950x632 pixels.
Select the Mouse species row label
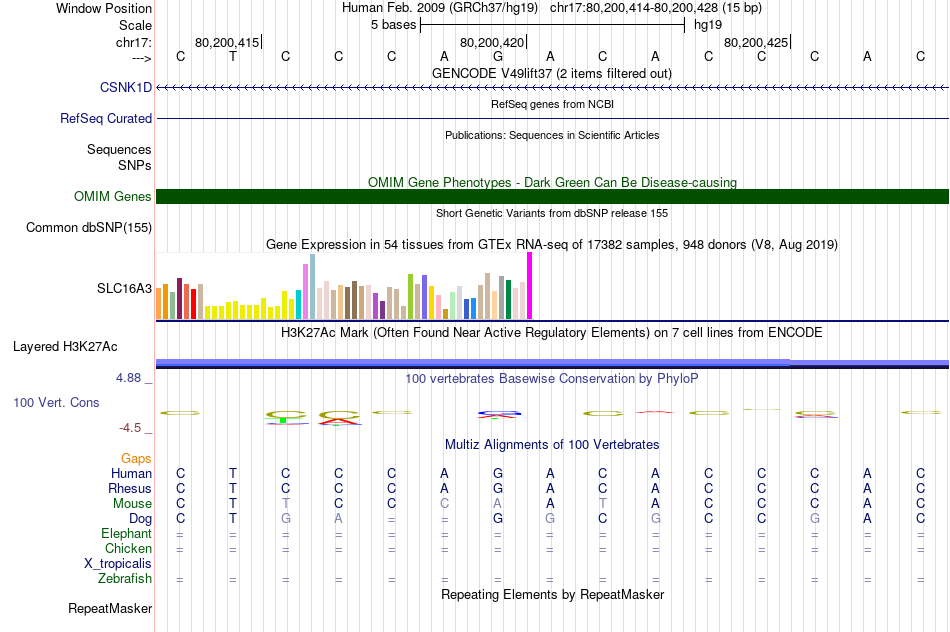click(132, 504)
